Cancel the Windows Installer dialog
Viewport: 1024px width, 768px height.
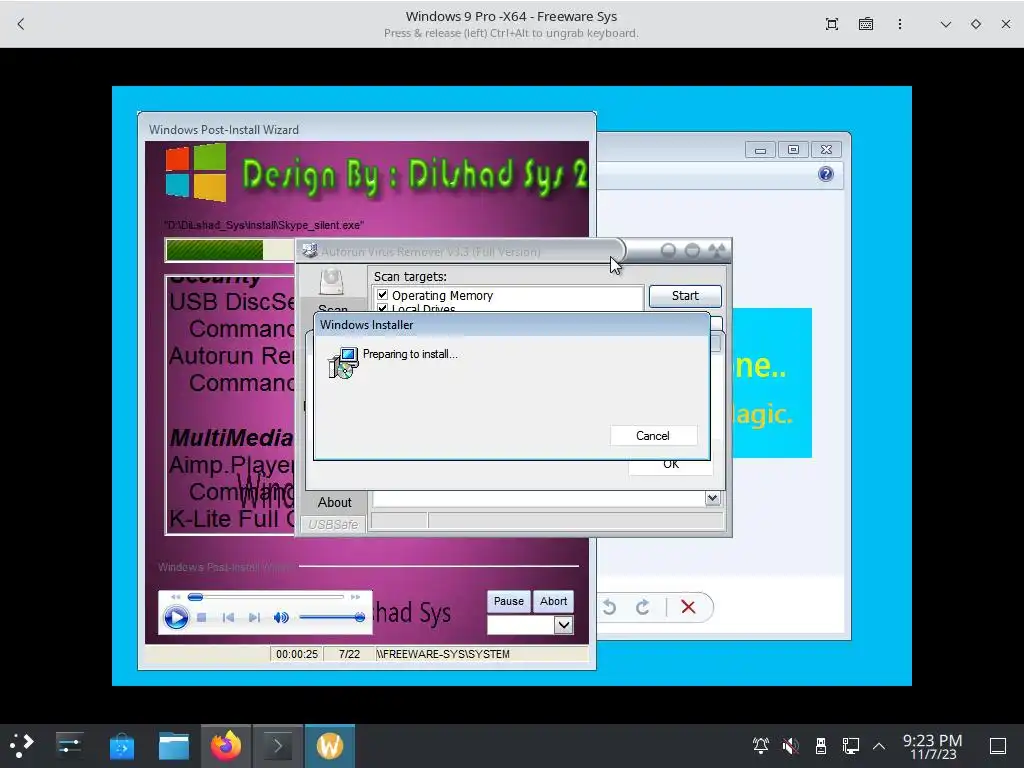tap(652, 436)
